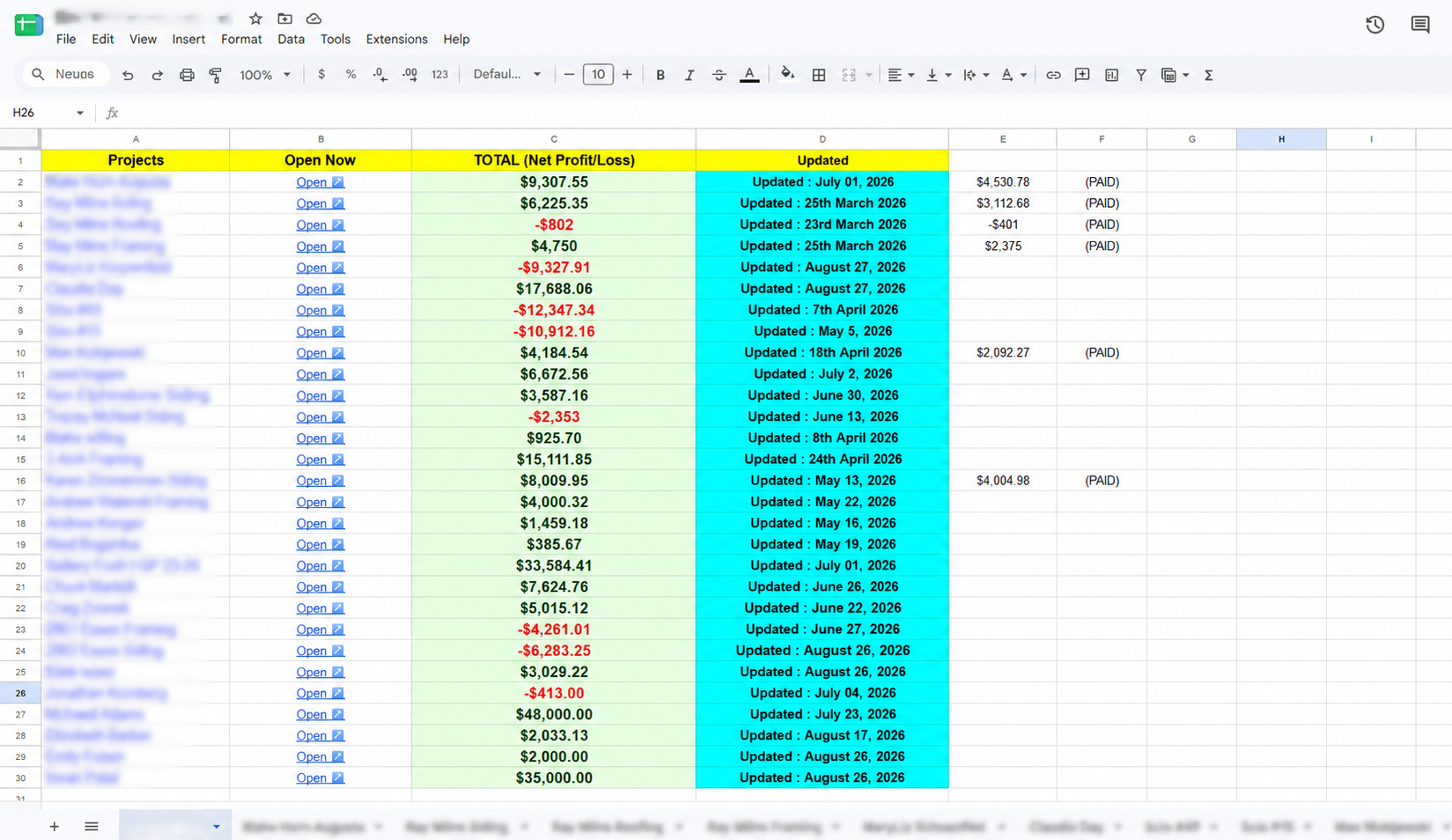This screenshot has height=840, width=1452.
Task: Click the font size input field
Action: click(x=598, y=75)
